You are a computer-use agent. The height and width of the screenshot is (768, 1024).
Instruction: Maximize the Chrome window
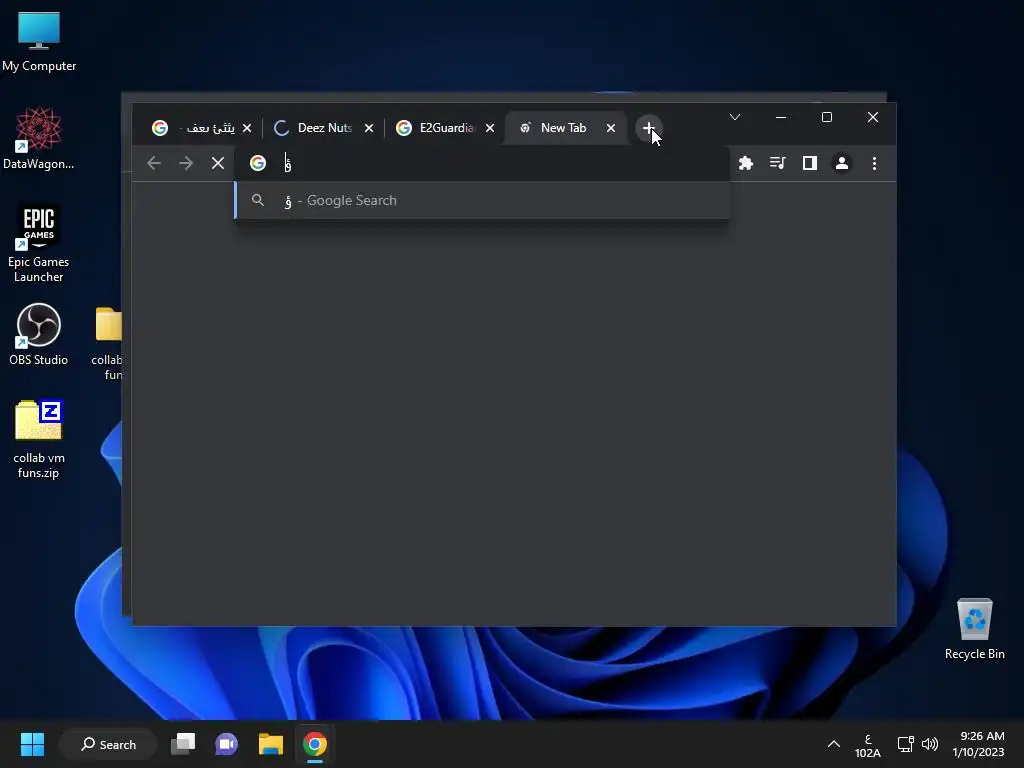click(827, 118)
